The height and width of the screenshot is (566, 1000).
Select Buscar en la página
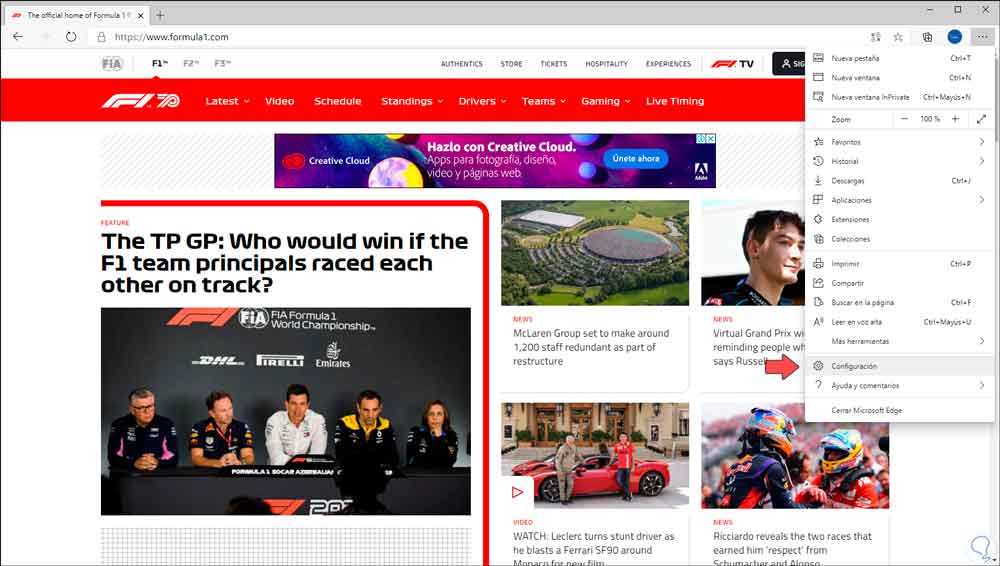click(x=899, y=302)
